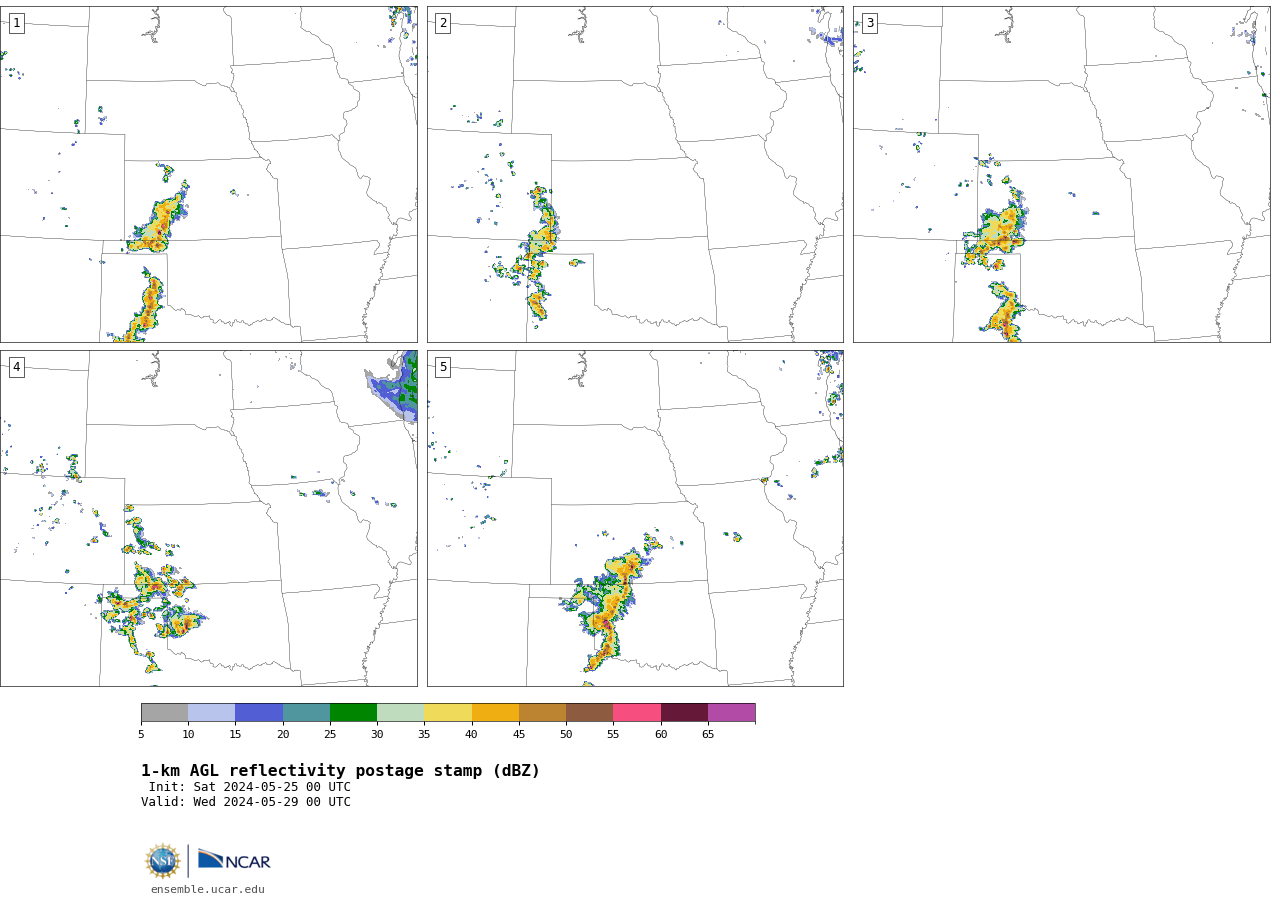1280x901 pixels.
Task: Open ensemble member 1 reflectivity map
Action: click(x=209, y=175)
